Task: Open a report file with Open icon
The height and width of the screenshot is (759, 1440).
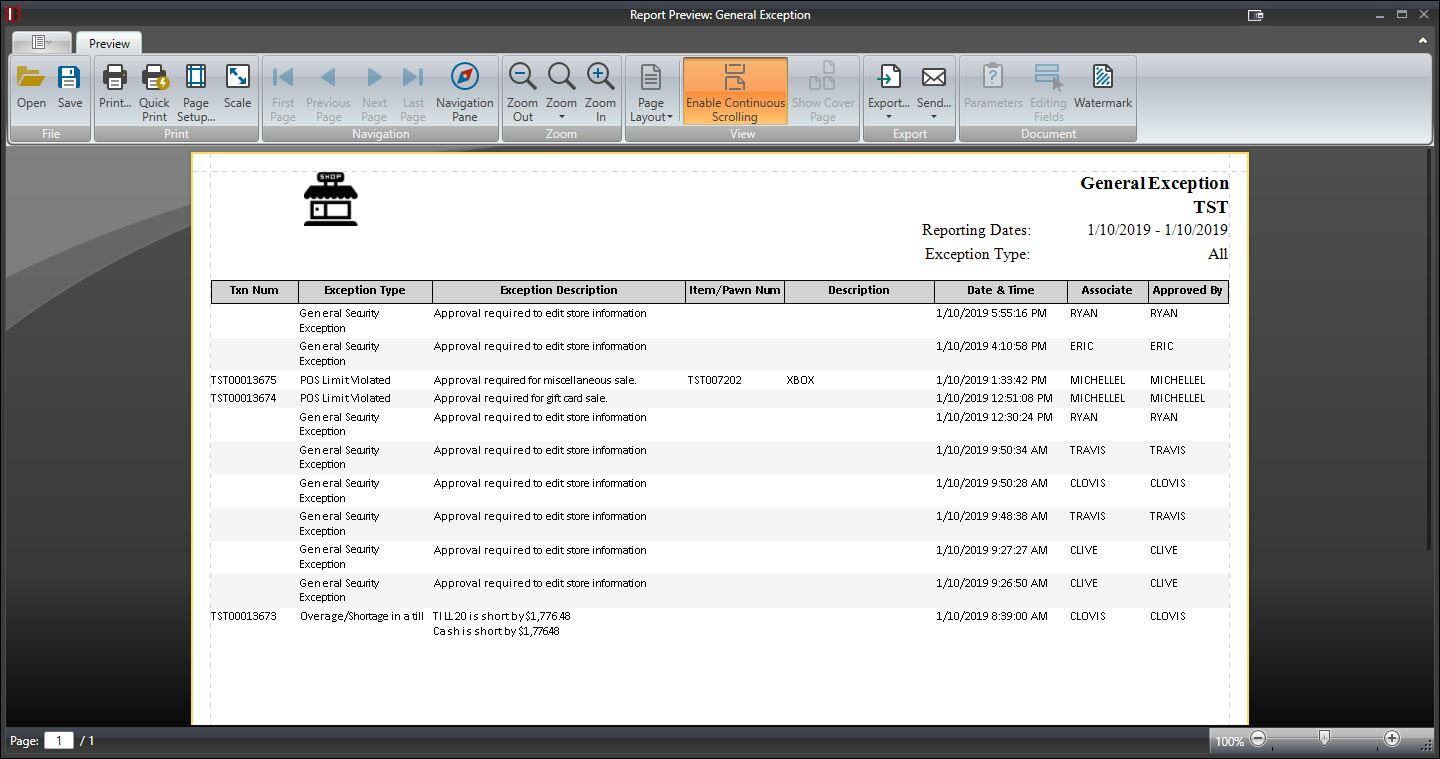Action: coord(31,89)
